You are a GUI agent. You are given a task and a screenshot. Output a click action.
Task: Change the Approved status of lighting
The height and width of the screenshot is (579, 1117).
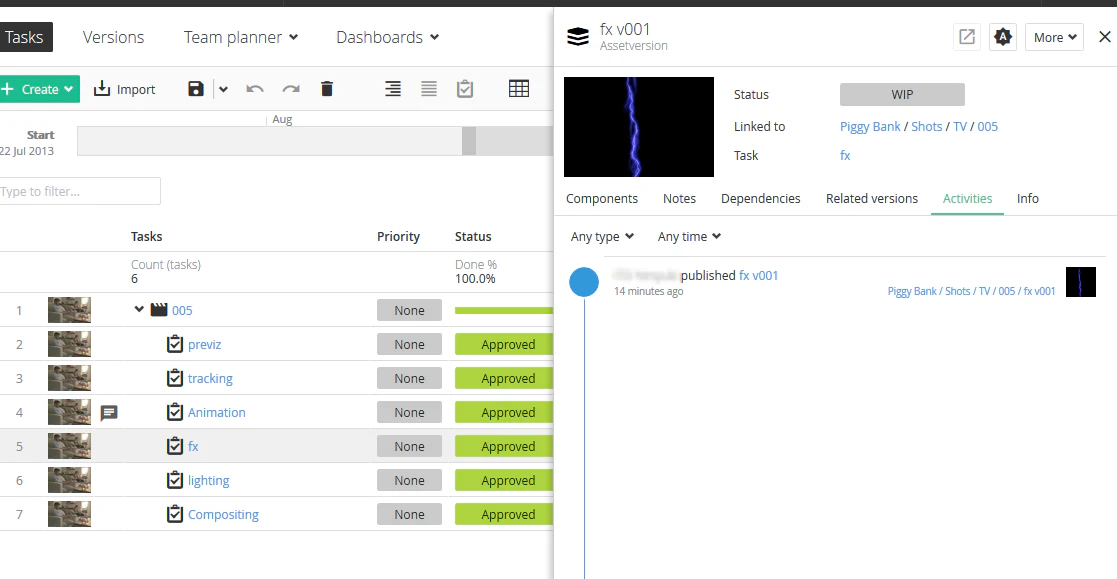(x=504, y=481)
